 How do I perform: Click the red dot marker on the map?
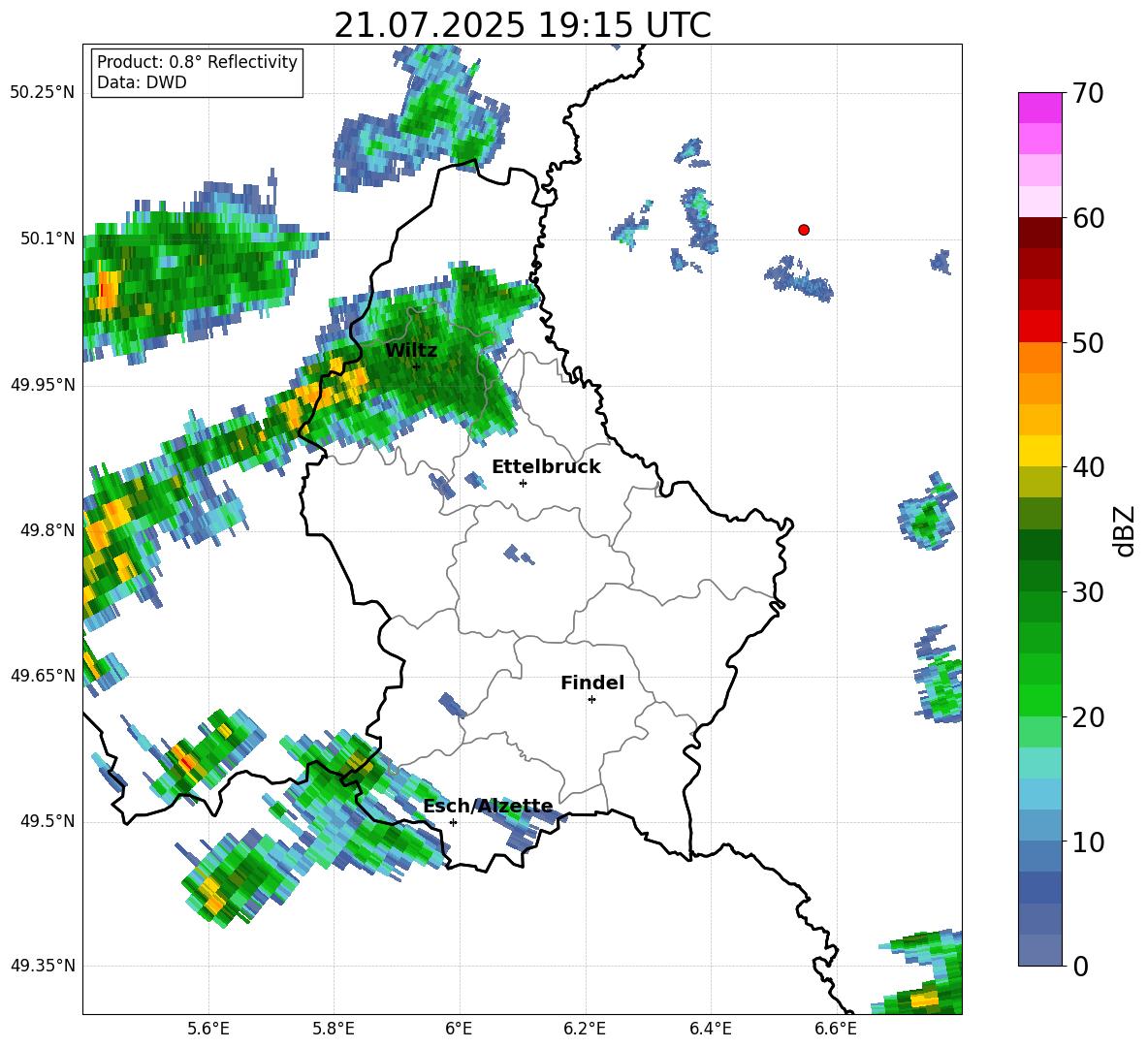pos(803,230)
